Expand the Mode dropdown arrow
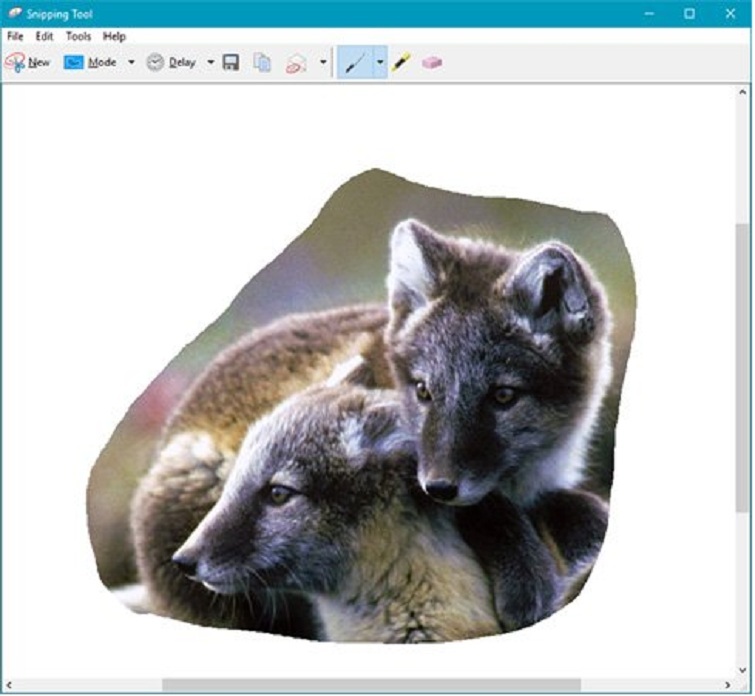Image resolution: width=755 pixels, height=696 pixels. click(x=131, y=62)
